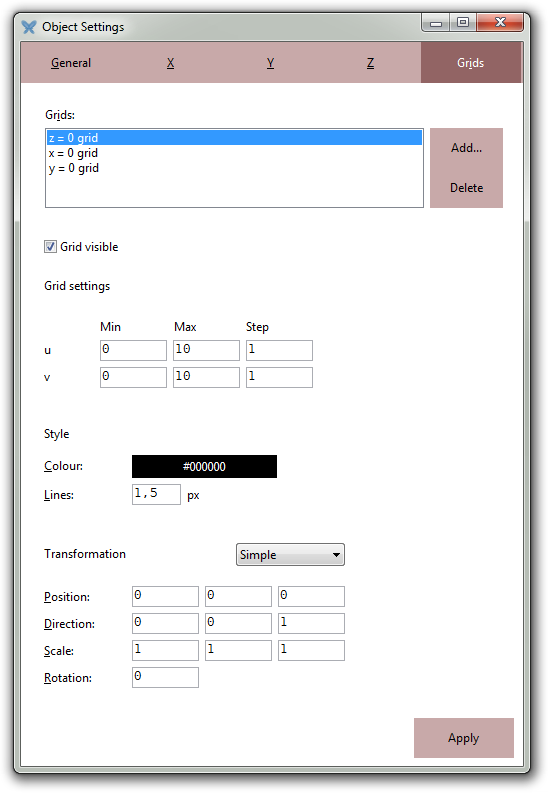The width and height of the screenshot is (548, 793).
Task: Click the Delete grid button
Action: (466, 188)
